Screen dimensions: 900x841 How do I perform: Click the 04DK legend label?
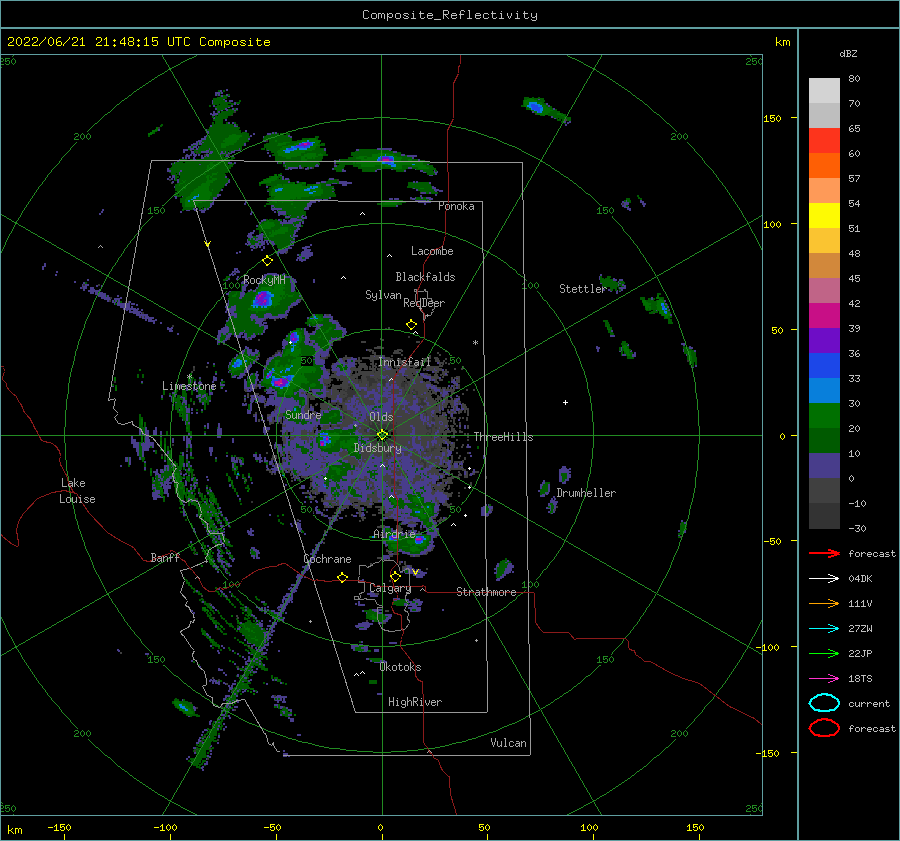pos(860,579)
